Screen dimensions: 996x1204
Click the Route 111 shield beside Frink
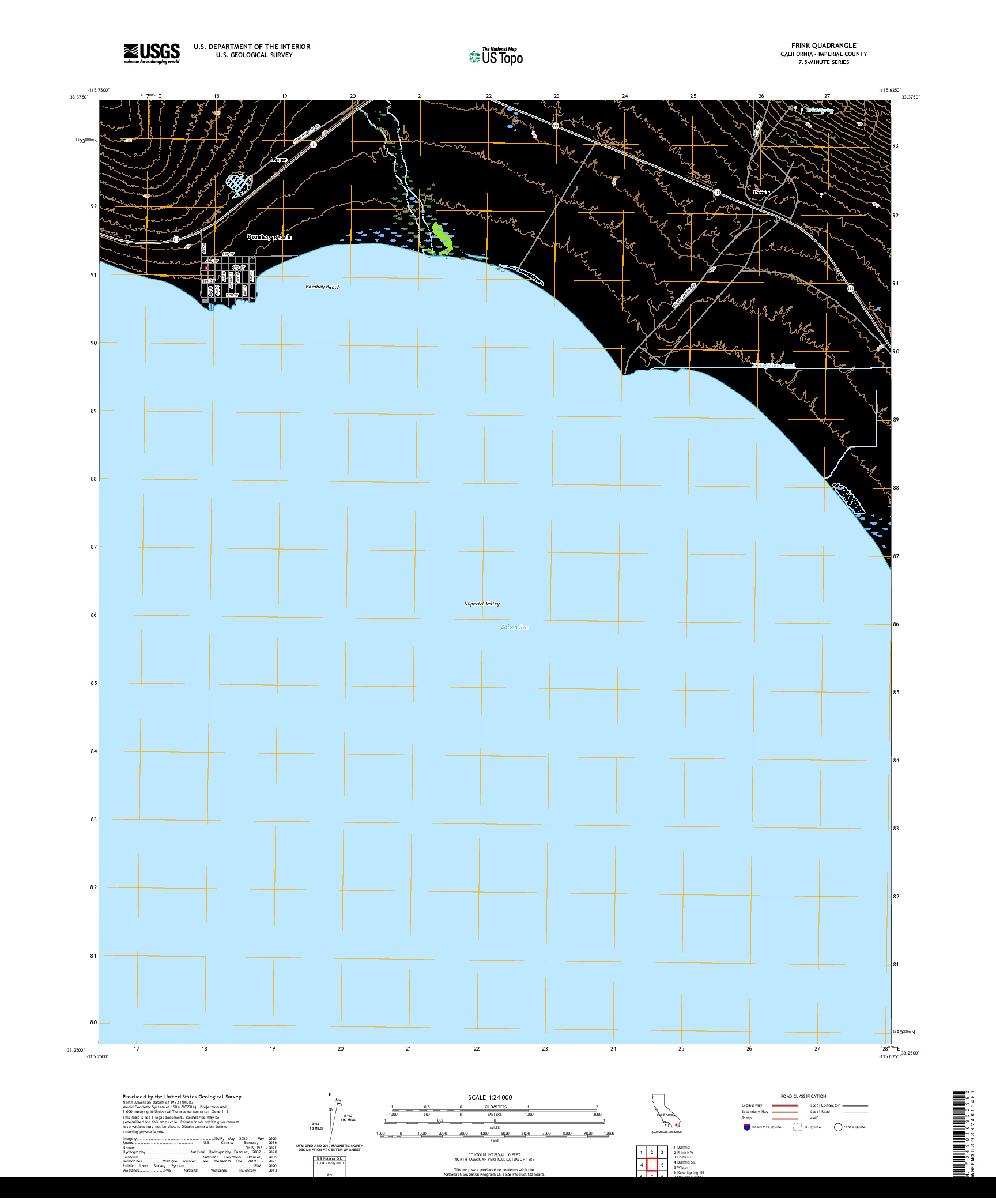[718, 192]
